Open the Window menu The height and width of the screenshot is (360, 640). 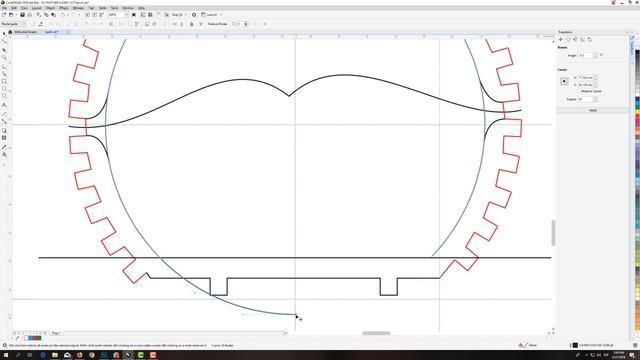[128, 8]
